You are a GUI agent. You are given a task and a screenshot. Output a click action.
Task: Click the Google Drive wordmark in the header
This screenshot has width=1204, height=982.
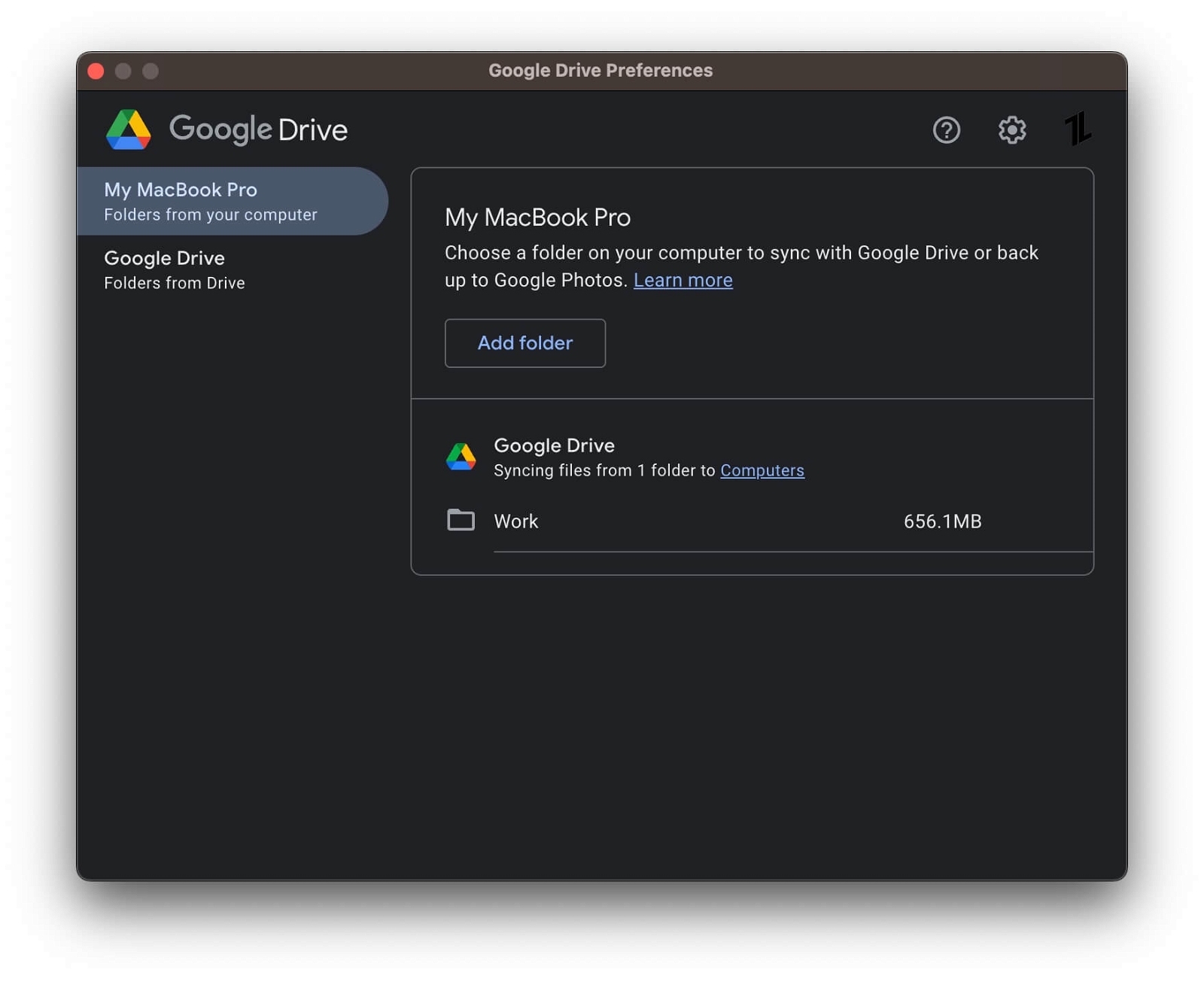click(259, 129)
